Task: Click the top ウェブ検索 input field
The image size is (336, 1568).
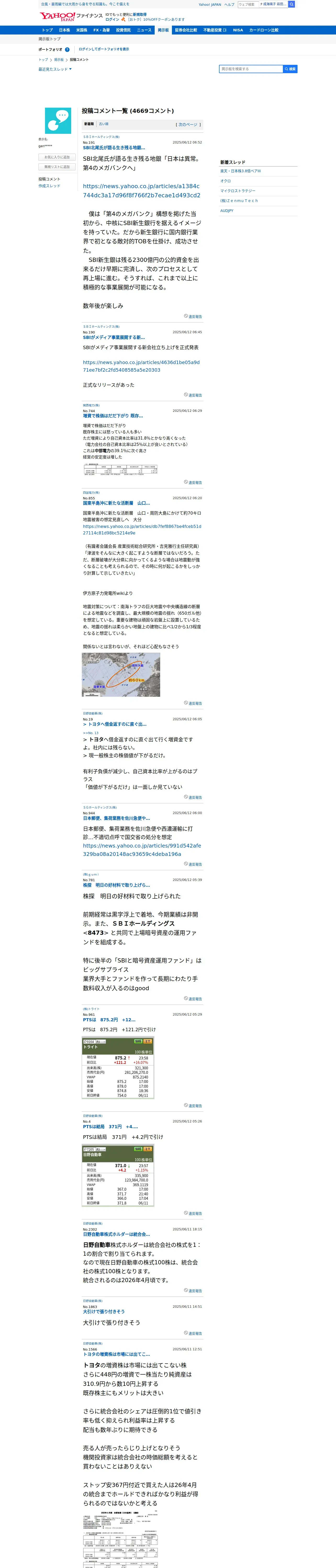Action: (x=248, y=4)
